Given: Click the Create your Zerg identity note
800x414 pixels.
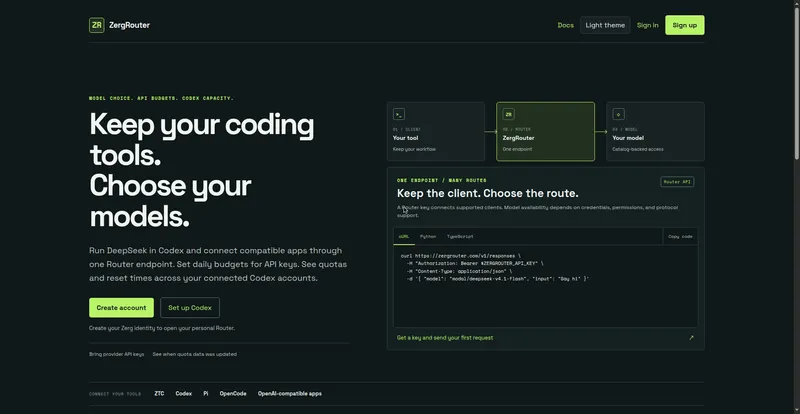Looking at the screenshot, I should point(162,328).
